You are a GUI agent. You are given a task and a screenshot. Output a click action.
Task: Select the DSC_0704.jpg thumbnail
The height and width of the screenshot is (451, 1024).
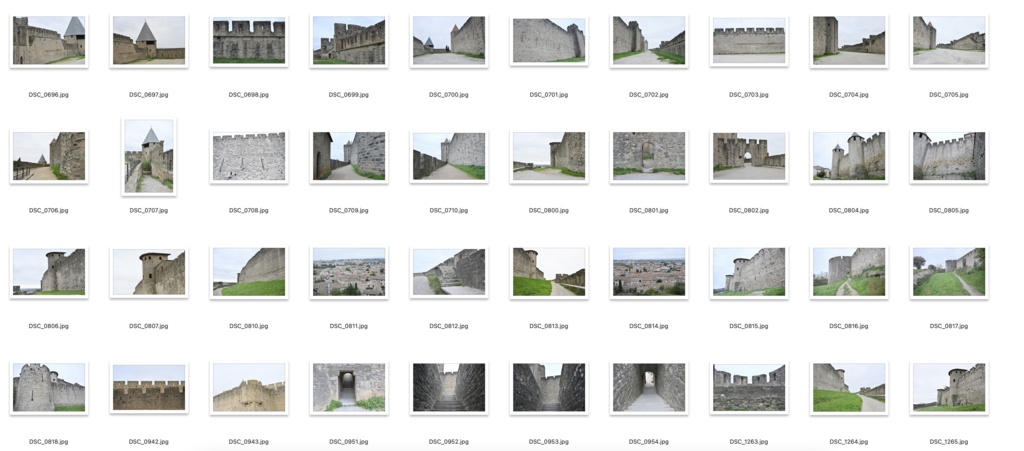click(849, 40)
